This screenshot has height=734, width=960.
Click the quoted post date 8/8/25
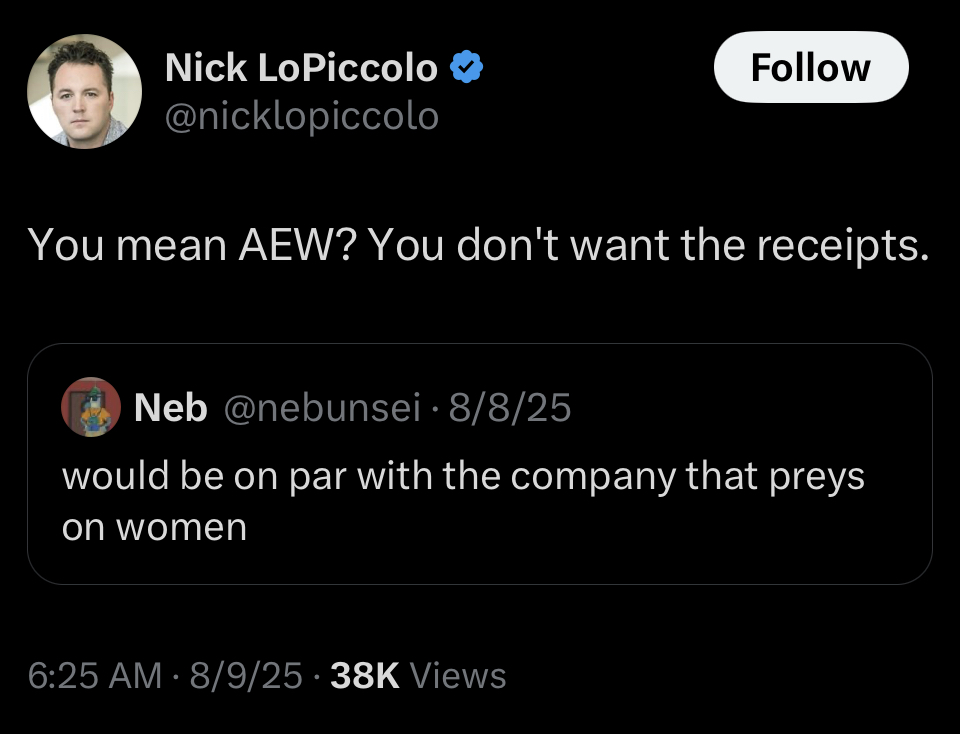tap(510, 407)
